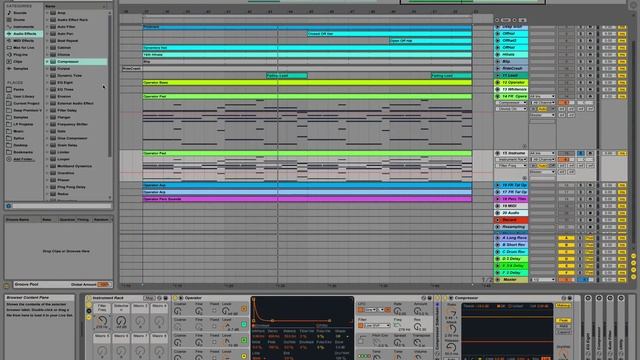
Task: Select the Drums category icon
Action: 9,20
